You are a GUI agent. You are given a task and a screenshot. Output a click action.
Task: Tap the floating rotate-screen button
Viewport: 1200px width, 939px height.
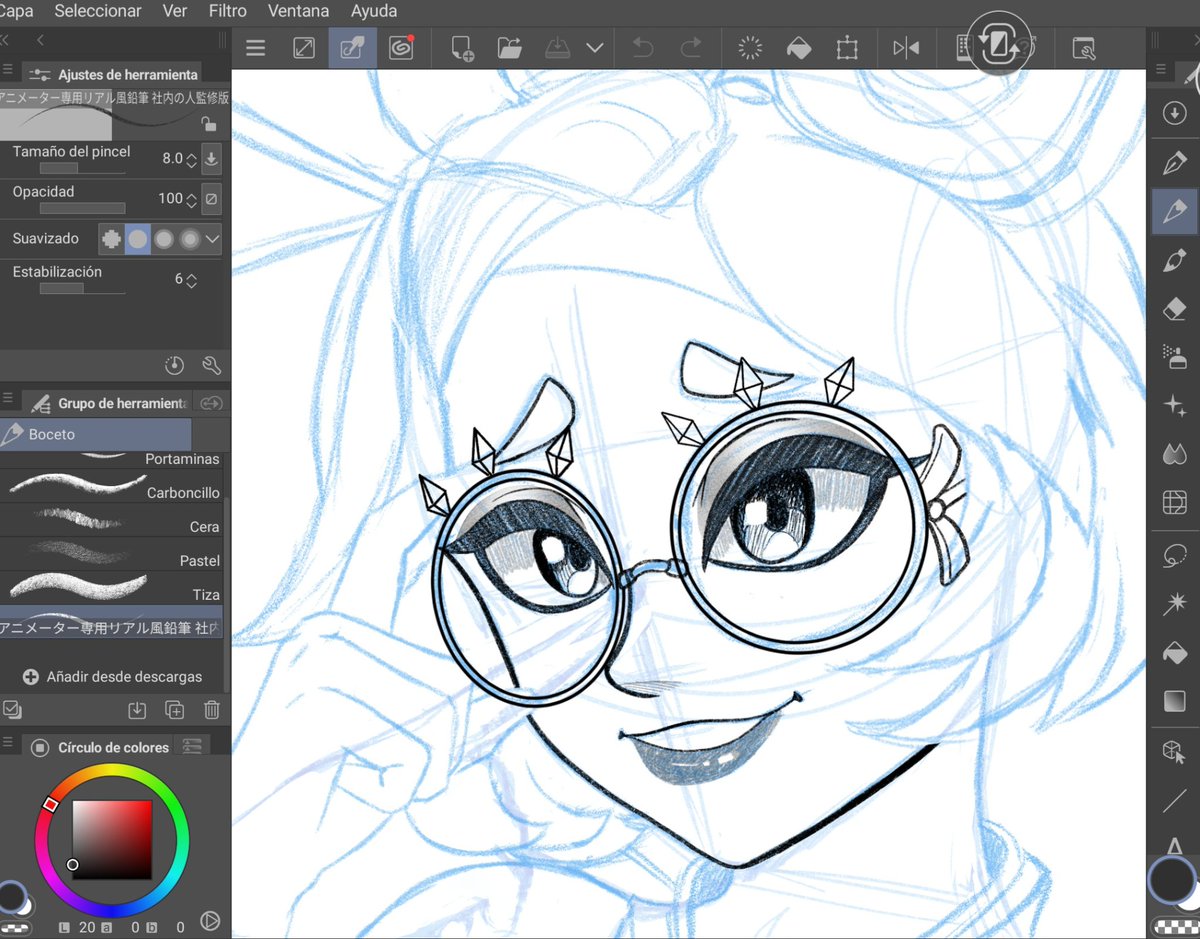pos(998,43)
